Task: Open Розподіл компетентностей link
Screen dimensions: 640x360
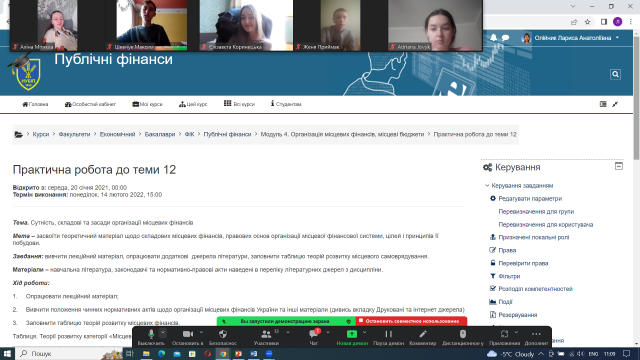Action: coord(536,289)
